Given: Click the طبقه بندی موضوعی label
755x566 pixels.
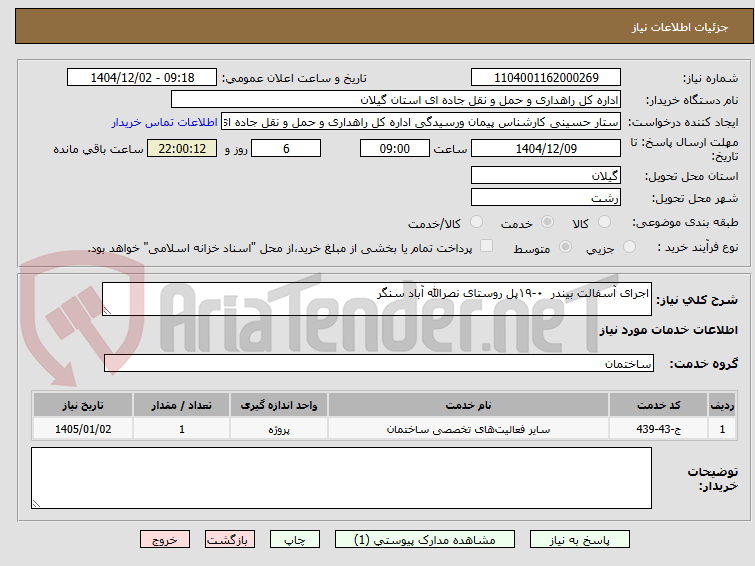Looking at the screenshot, I should (685, 222).
